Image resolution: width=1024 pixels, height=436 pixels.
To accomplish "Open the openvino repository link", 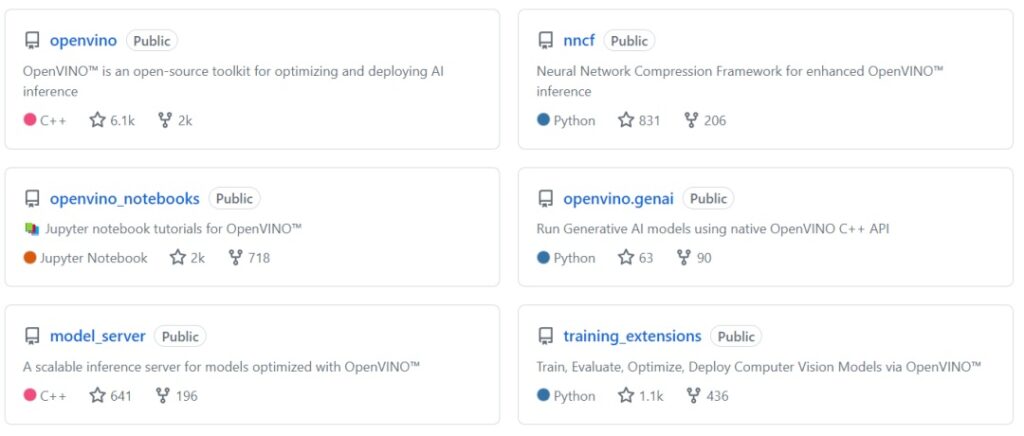I will click(x=83, y=40).
